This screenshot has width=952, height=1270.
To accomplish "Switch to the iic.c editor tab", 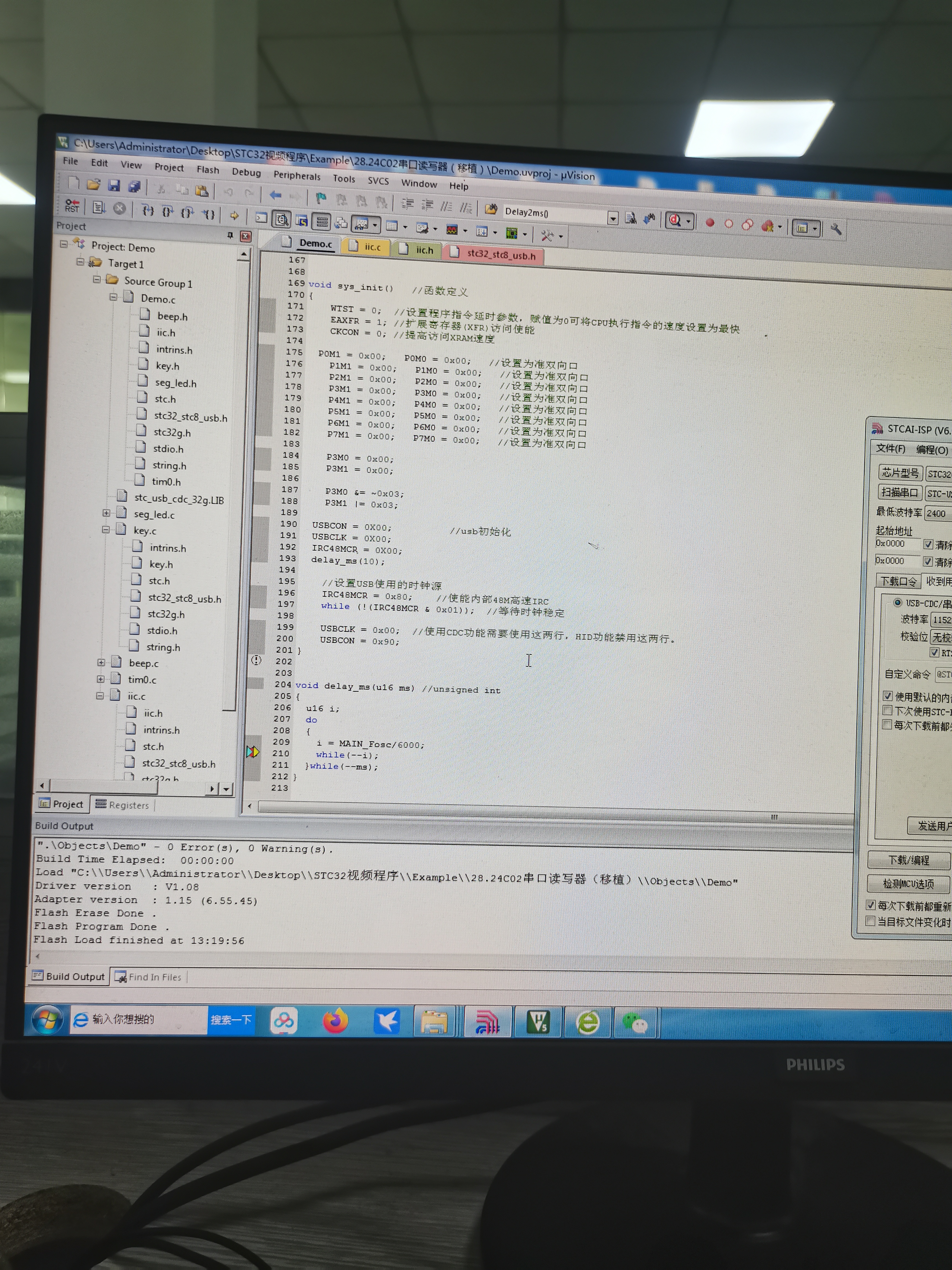I will [366, 246].
